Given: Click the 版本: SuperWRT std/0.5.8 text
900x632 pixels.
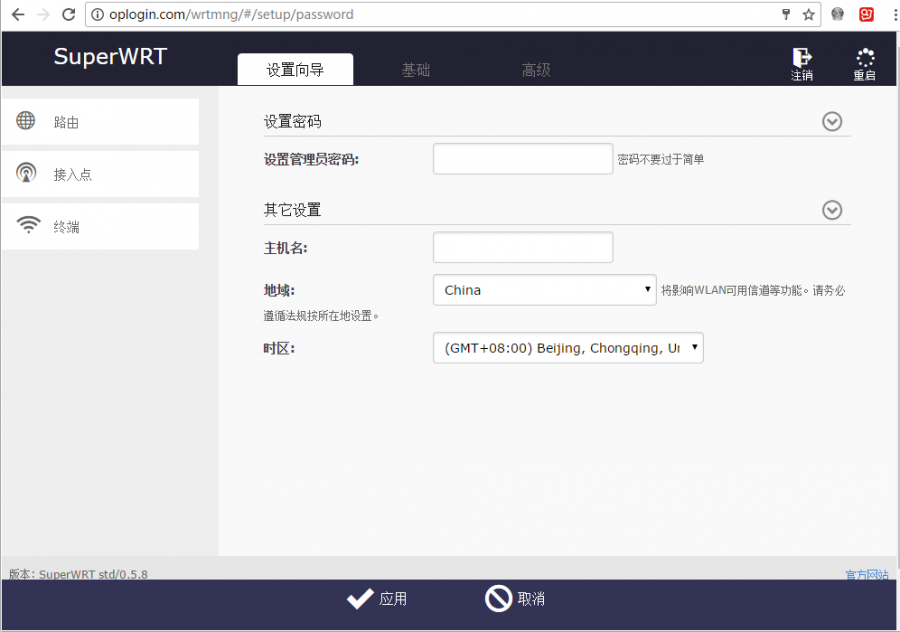Looking at the screenshot, I should 78,574.
